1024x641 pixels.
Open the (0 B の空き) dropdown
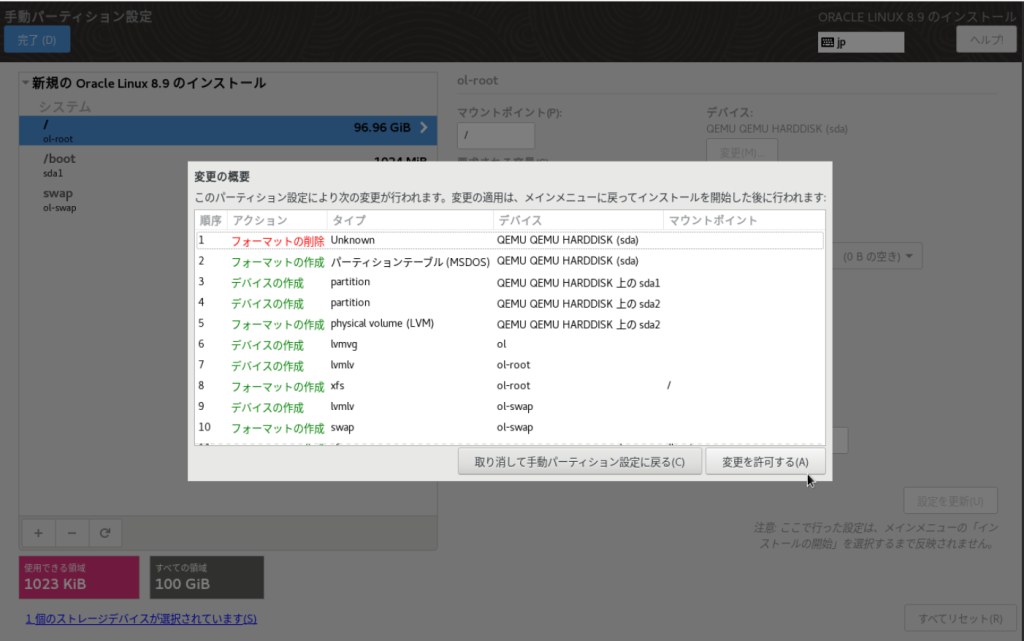pos(877,255)
